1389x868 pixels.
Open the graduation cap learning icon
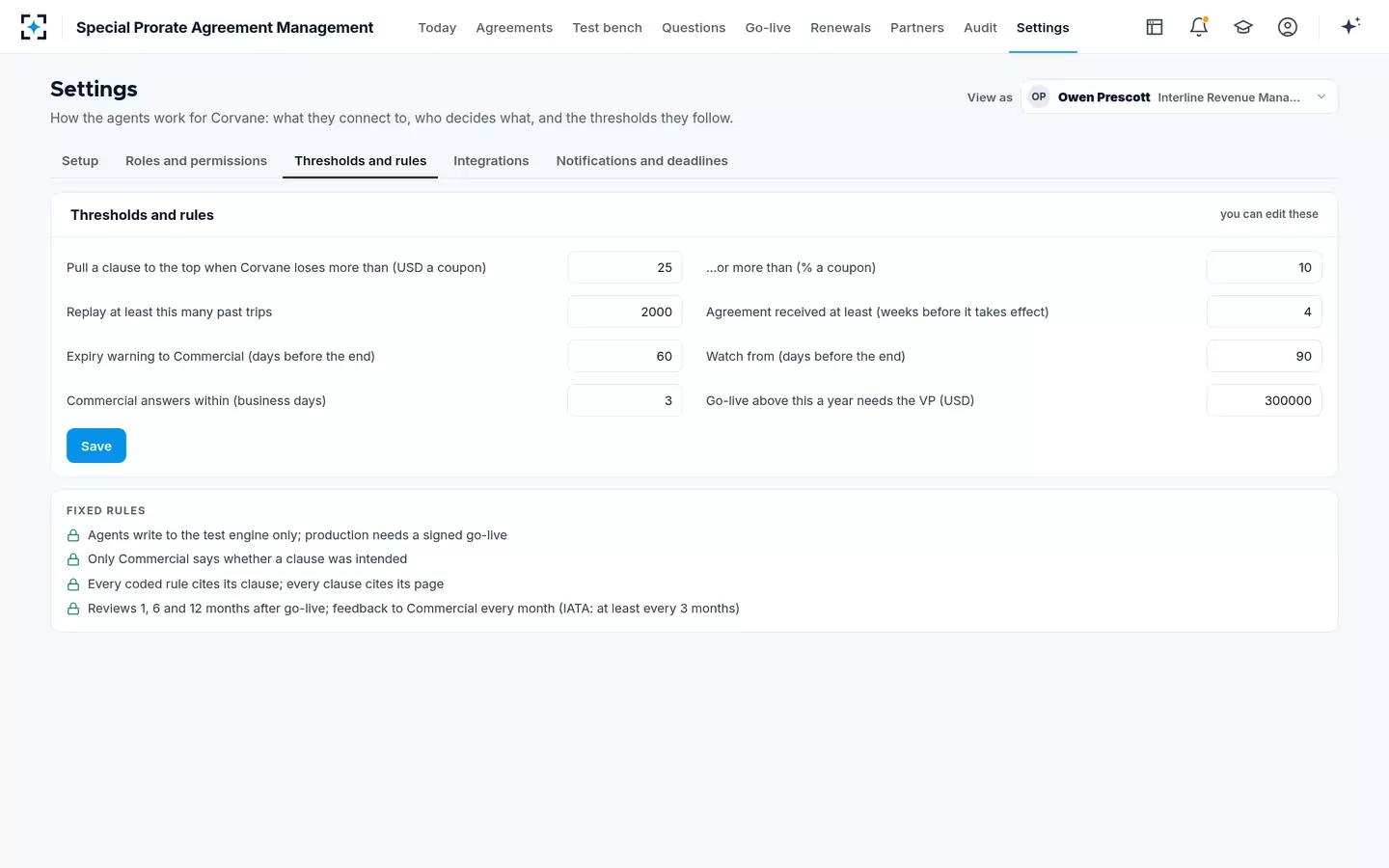1243,27
